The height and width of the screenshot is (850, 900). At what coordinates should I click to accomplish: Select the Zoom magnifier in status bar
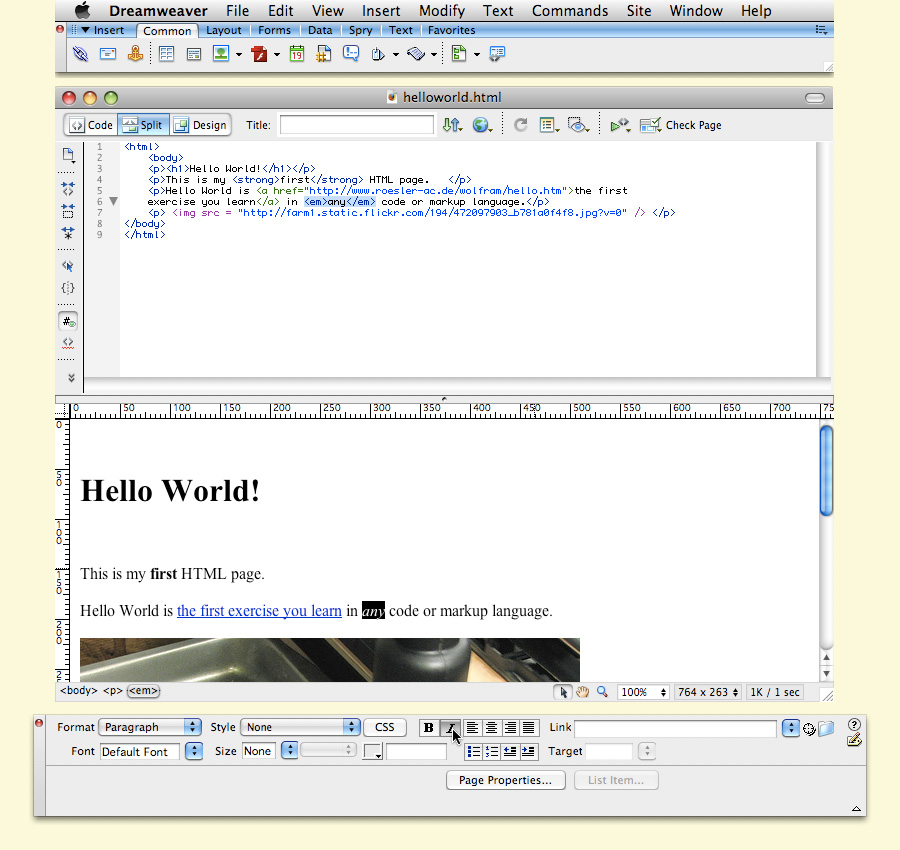pos(602,691)
